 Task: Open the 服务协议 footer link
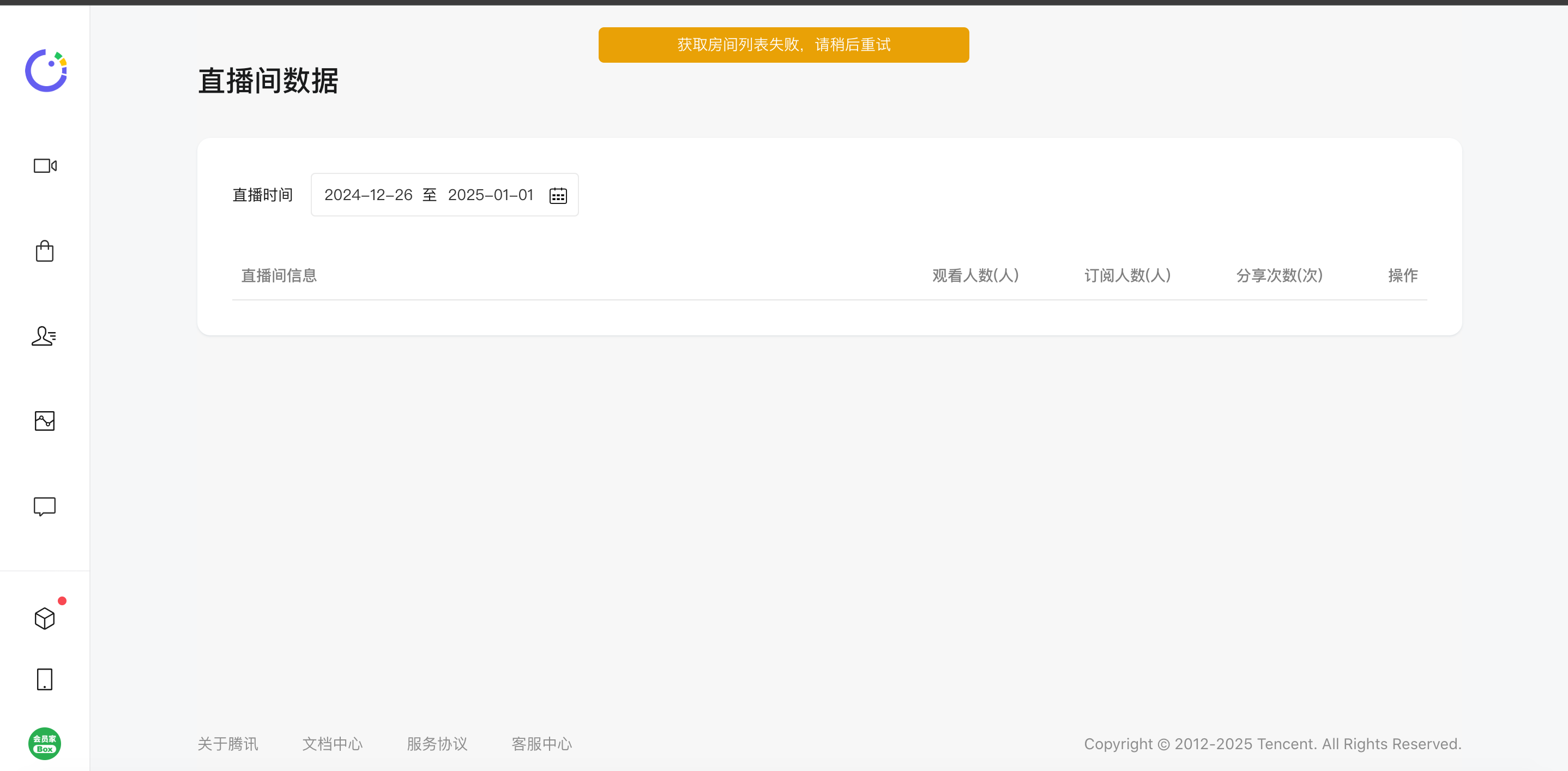(437, 744)
